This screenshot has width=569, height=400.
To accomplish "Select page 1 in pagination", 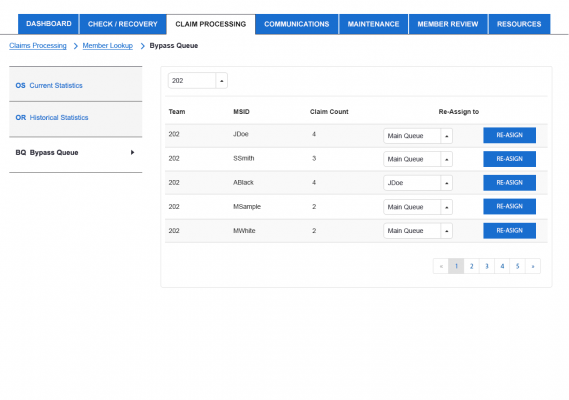I will point(456,266).
